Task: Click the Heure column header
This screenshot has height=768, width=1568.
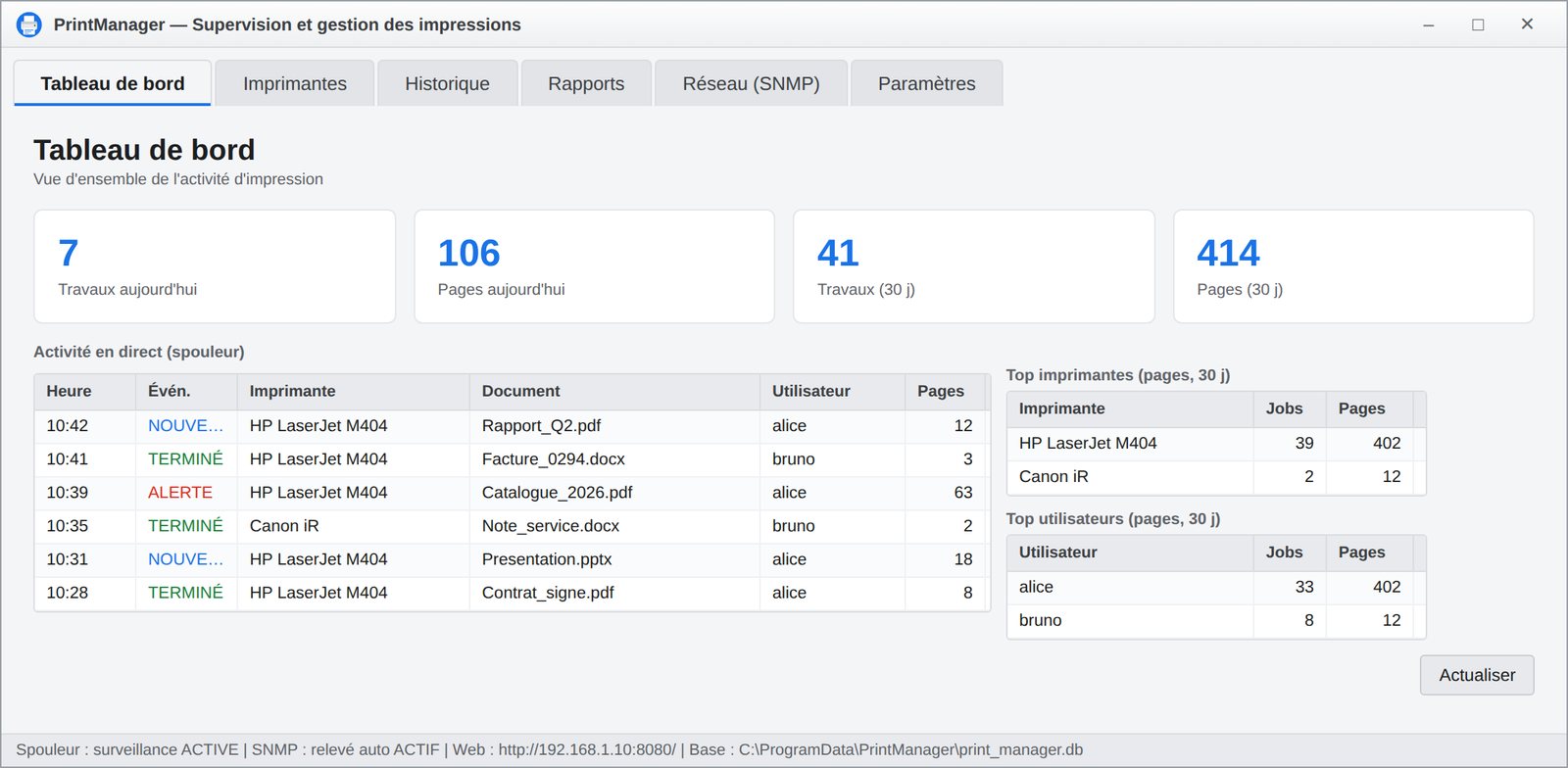Action: point(85,391)
